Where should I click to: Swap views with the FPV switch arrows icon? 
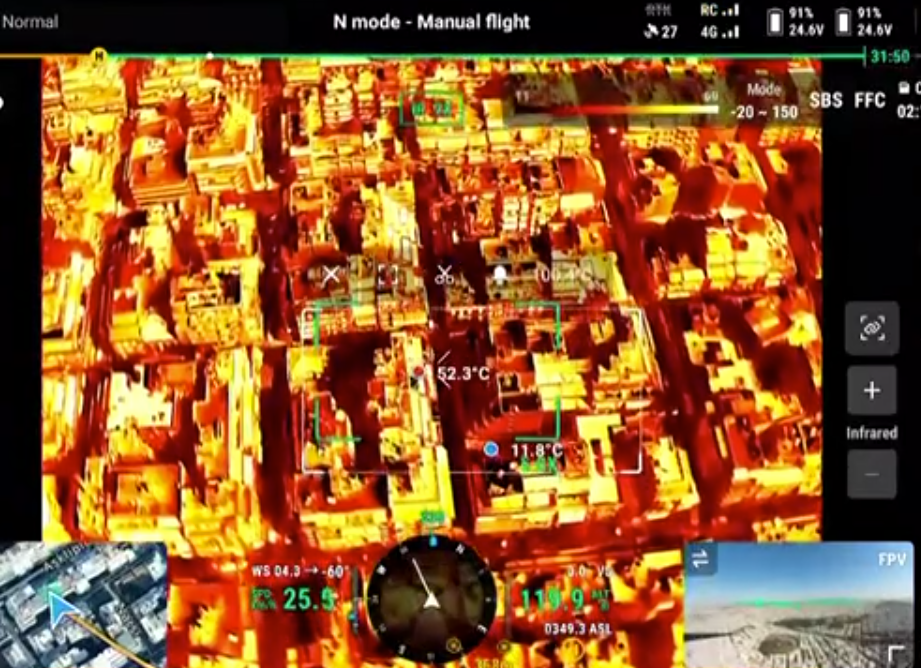point(700,560)
